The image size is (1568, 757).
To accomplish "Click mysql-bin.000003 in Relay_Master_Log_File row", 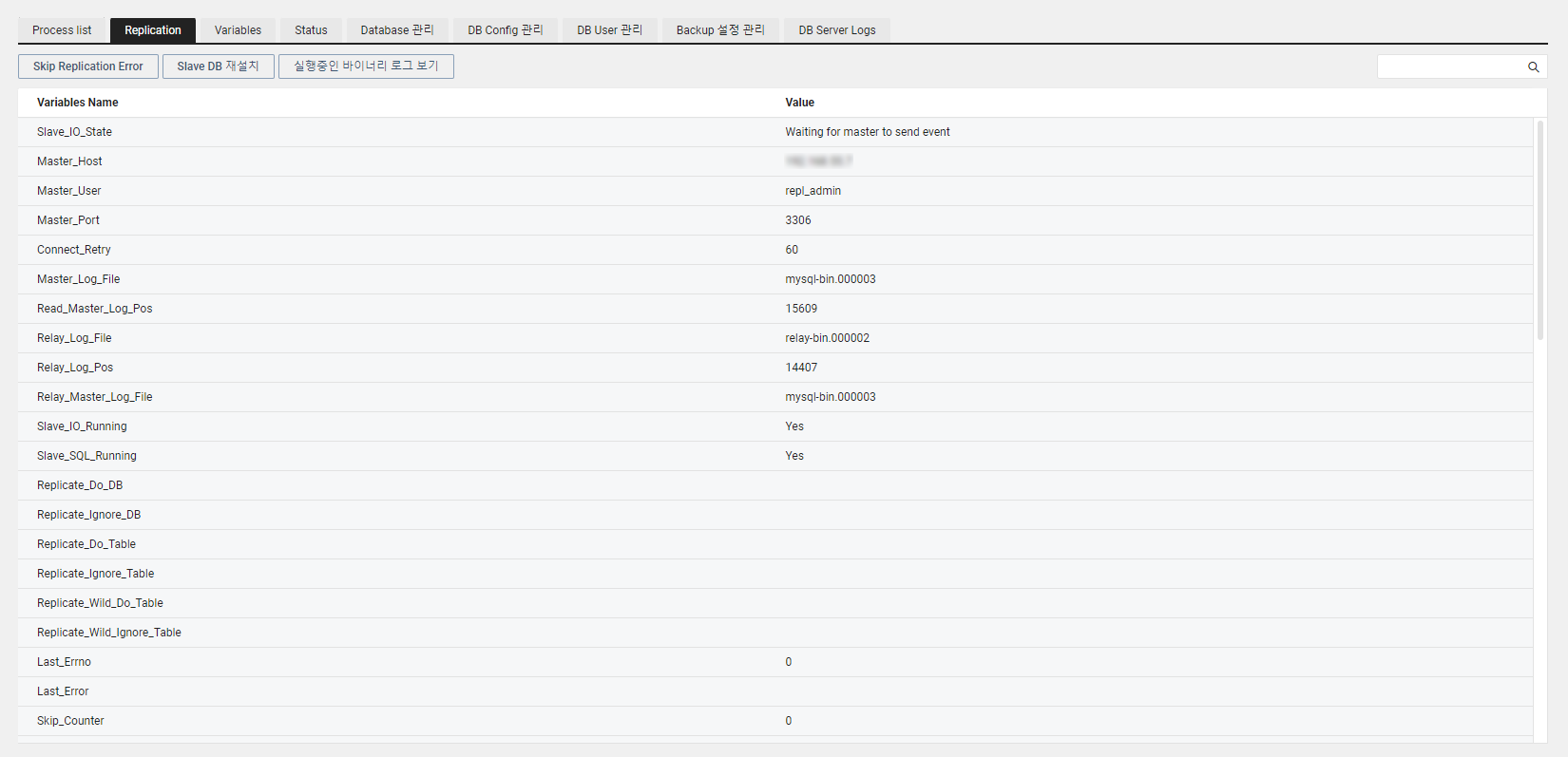I will point(831,397).
